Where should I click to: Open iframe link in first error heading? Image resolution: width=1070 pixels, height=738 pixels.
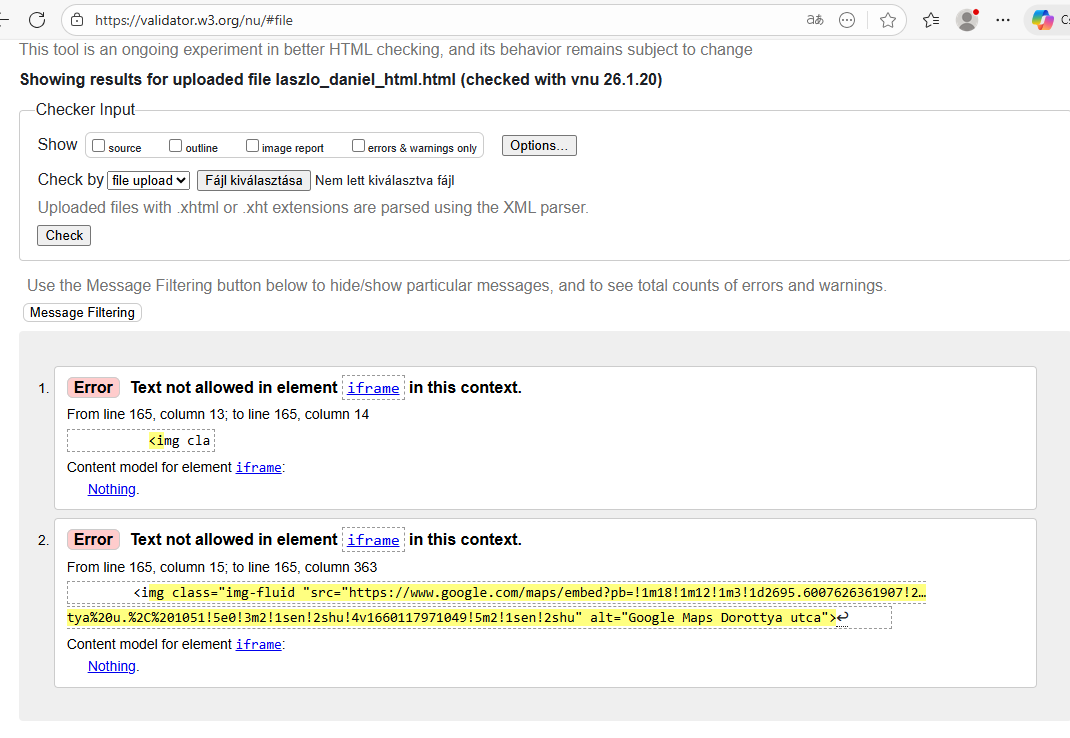coord(373,388)
